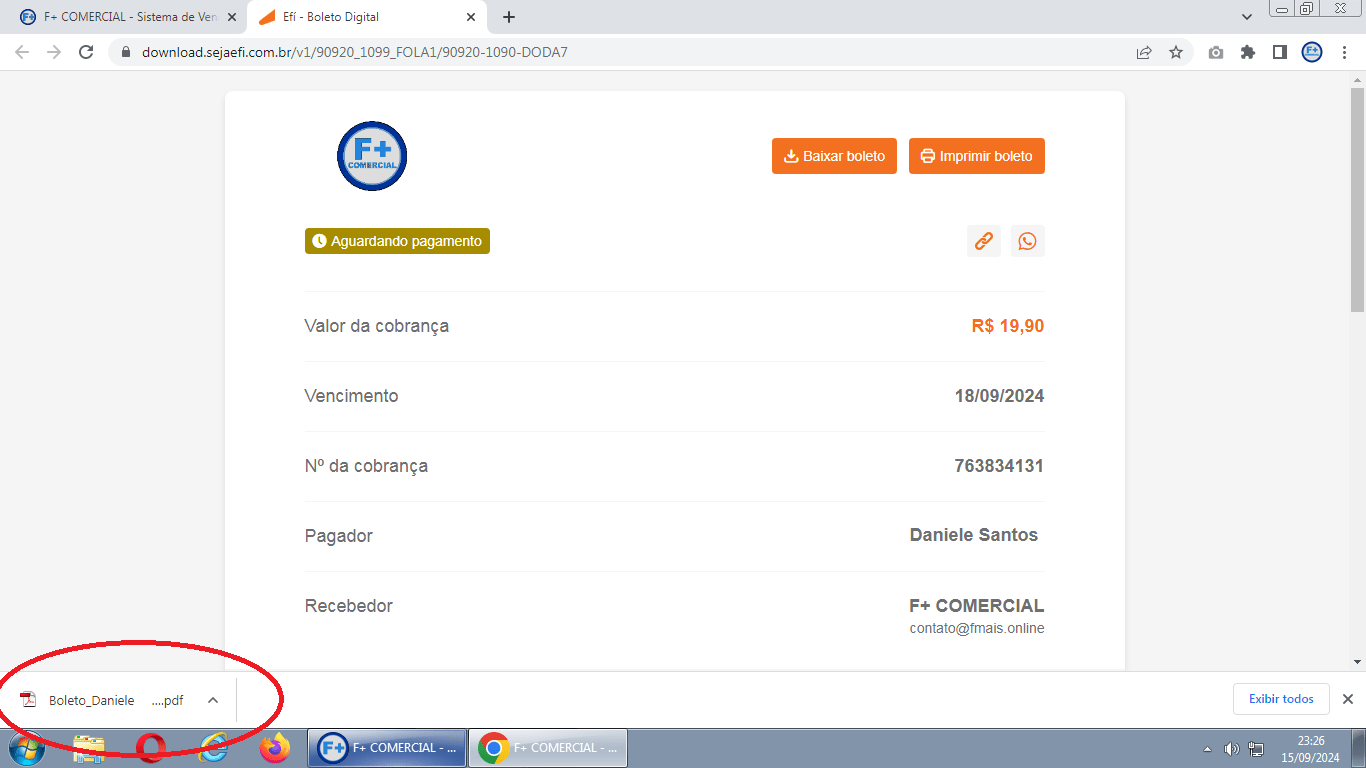Copy boleto link via chain icon
The width and height of the screenshot is (1366, 768).
pos(984,241)
